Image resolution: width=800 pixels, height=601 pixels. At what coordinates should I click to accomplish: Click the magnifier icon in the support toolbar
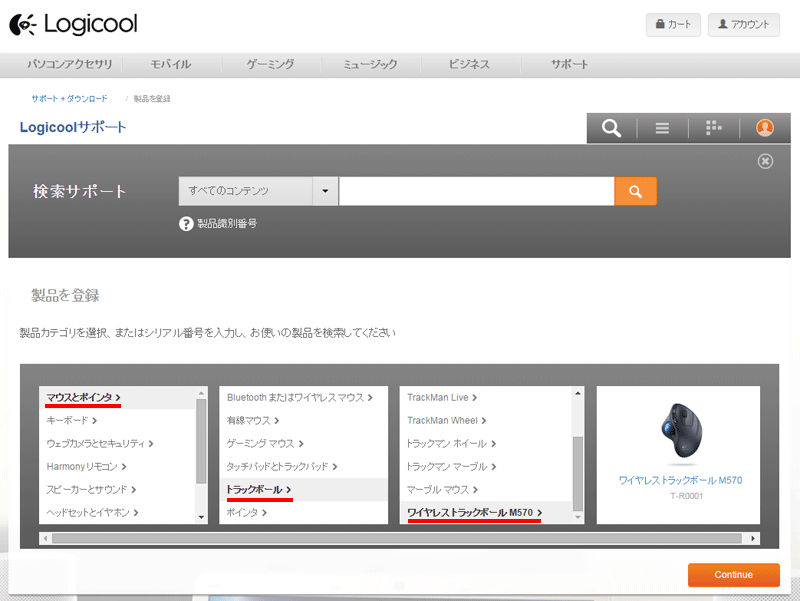coord(611,128)
